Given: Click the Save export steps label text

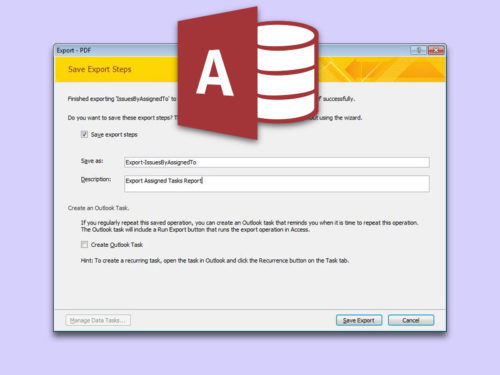Looking at the screenshot, I should click(x=114, y=135).
